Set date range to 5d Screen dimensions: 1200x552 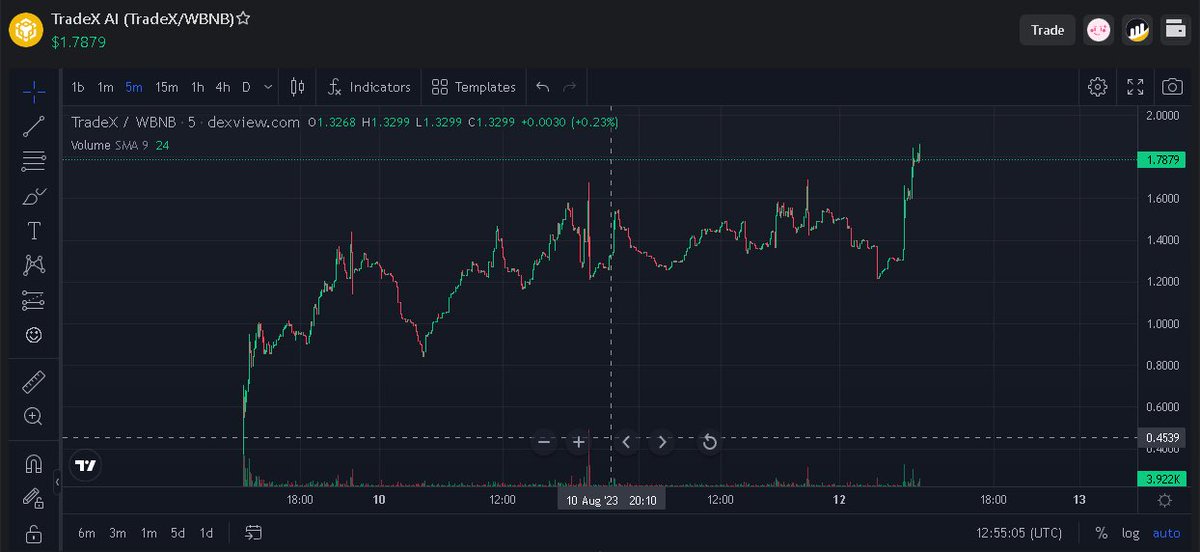coord(177,532)
